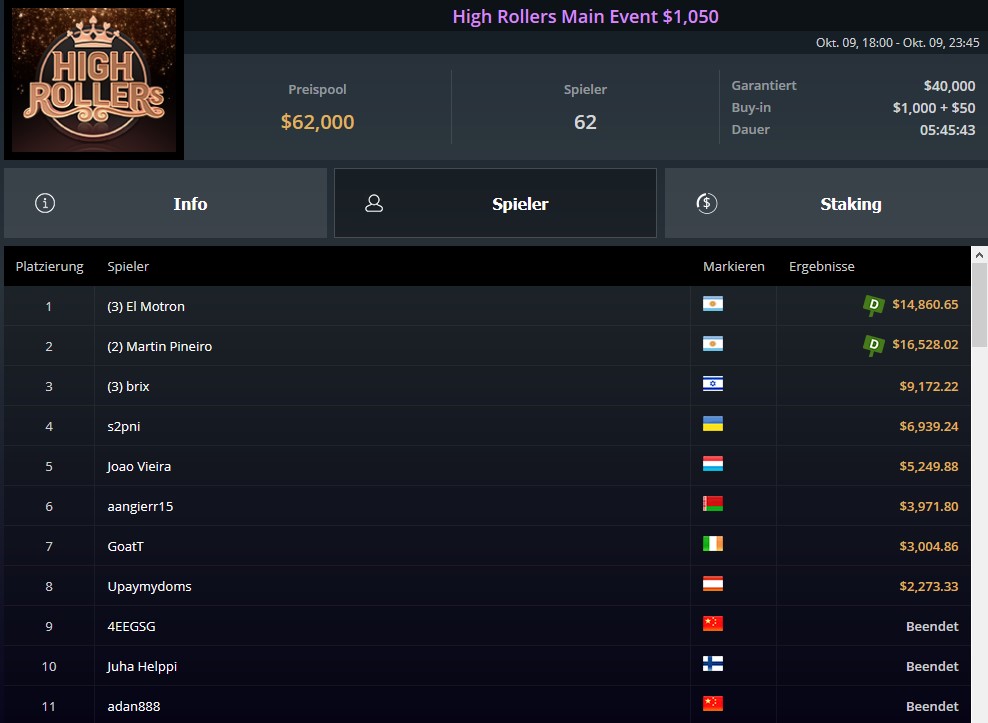Click the green deal badge for El Motron

(x=873, y=306)
